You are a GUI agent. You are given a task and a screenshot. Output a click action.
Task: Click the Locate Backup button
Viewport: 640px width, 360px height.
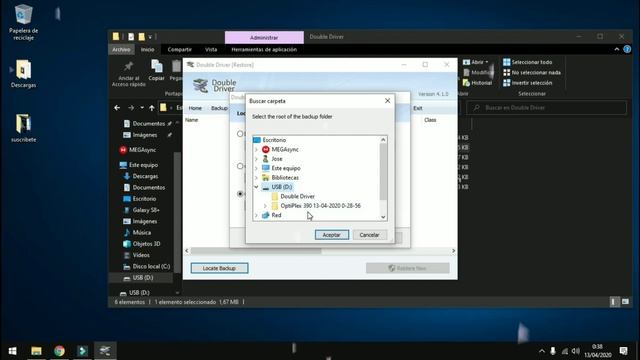click(219, 268)
